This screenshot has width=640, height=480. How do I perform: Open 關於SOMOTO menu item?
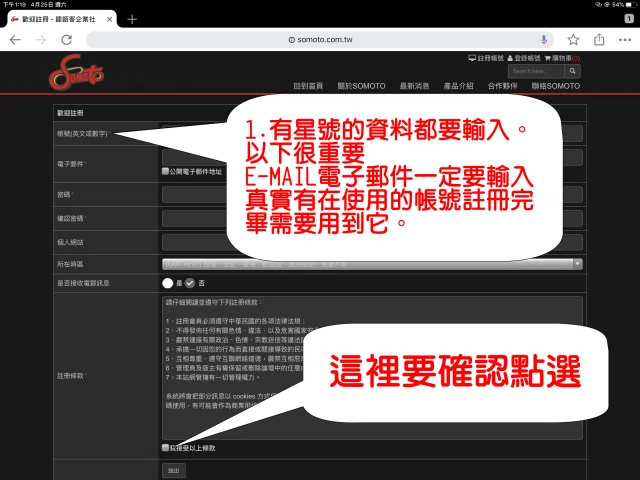pyautogui.click(x=361, y=86)
